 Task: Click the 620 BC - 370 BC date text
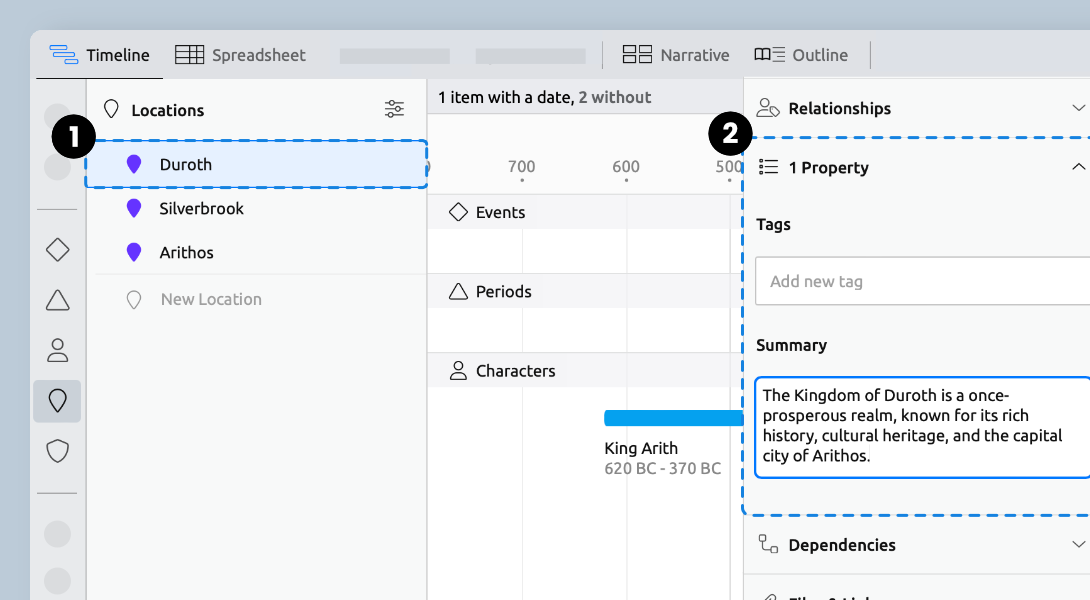pyautogui.click(x=662, y=469)
